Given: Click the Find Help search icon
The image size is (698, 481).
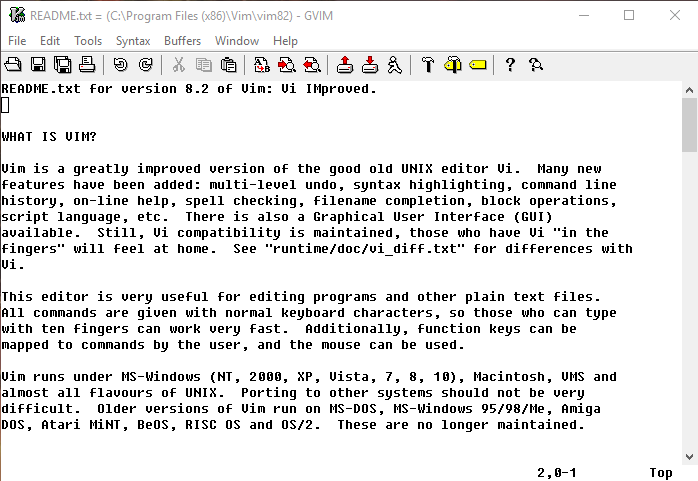Looking at the screenshot, I should (x=536, y=65).
